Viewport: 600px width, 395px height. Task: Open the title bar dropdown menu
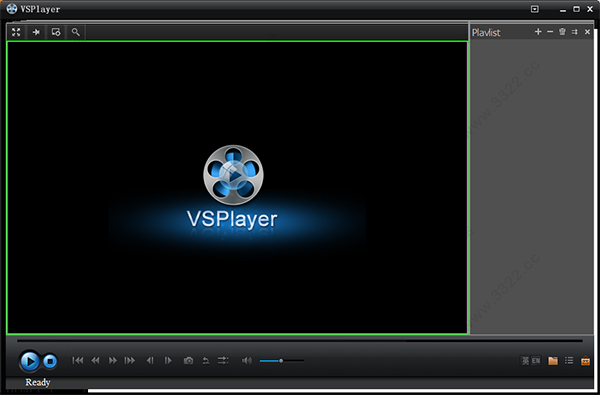pyautogui.click(x=535, y=9)
